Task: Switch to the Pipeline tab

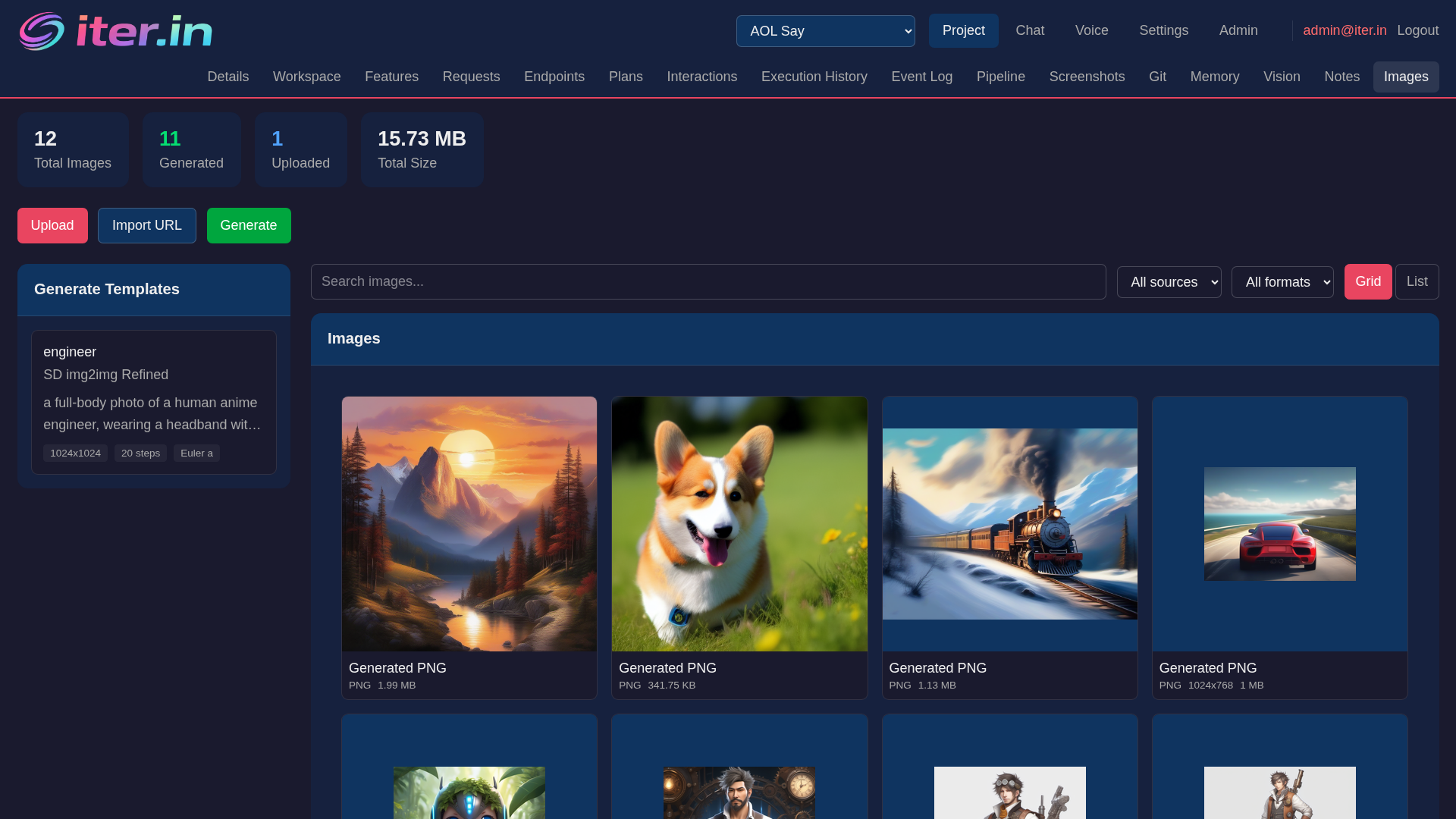Action: tap(1000, 77)
